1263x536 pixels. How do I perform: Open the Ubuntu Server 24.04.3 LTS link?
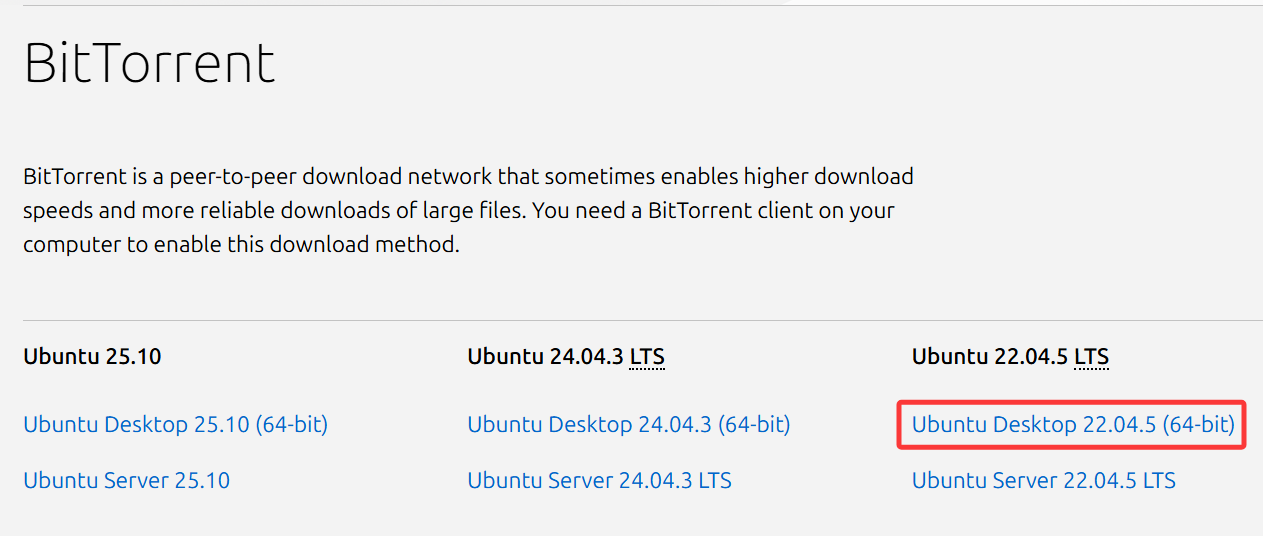pyautogui.click(x=599, y=481)
